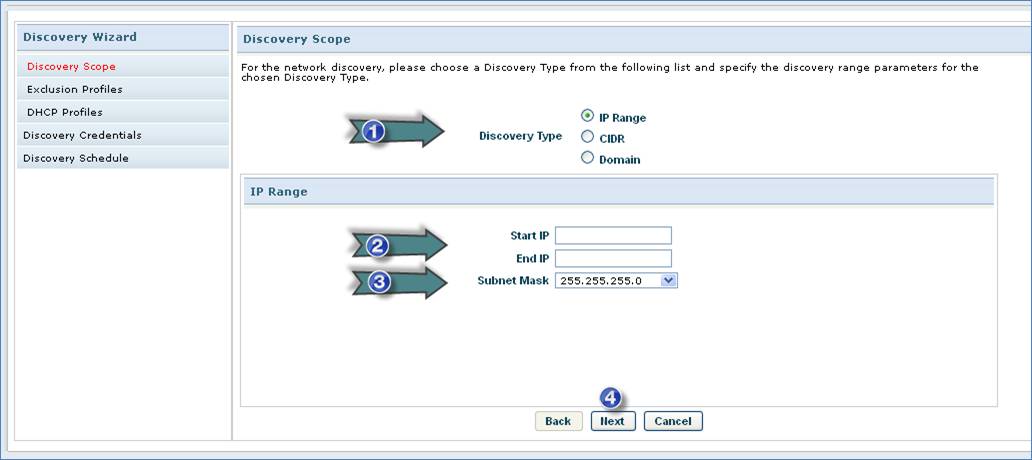
Task: Click the Discovery Wizard panel header
Action: click(x=80, y=38)
